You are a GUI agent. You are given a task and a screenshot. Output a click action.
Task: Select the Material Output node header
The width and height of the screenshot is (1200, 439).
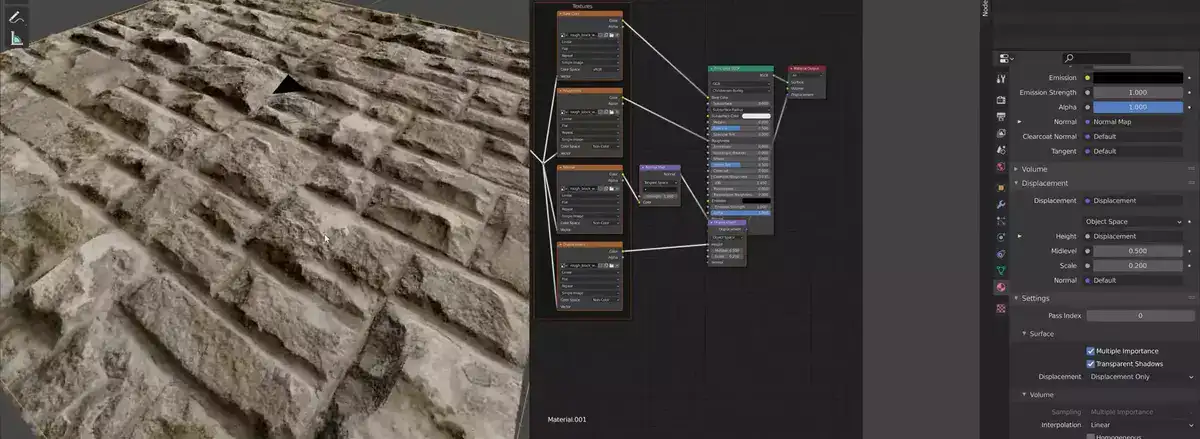808,68
